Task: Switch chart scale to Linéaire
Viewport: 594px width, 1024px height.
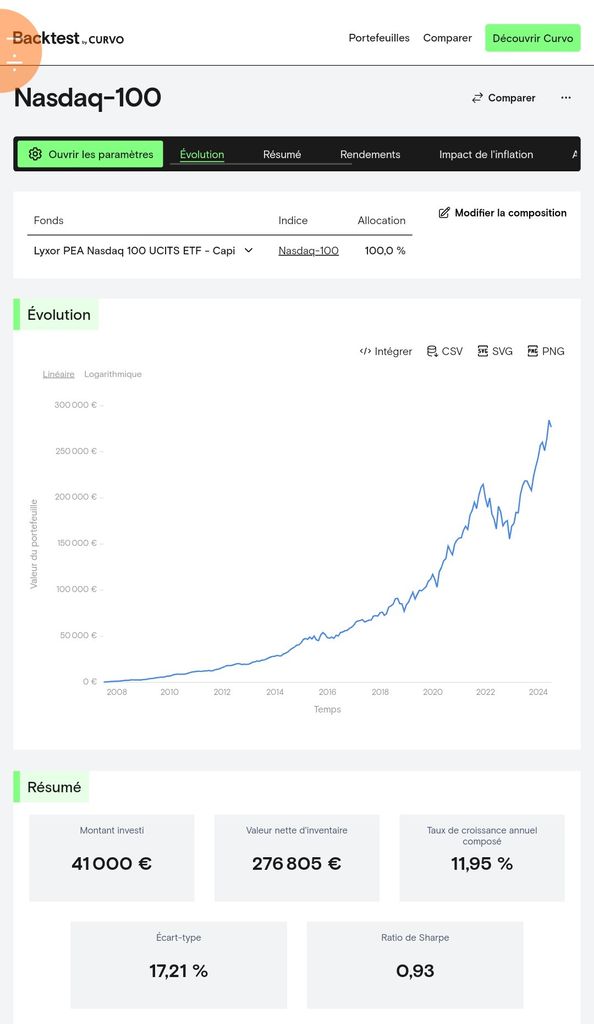Action: (x=59, y=374)
